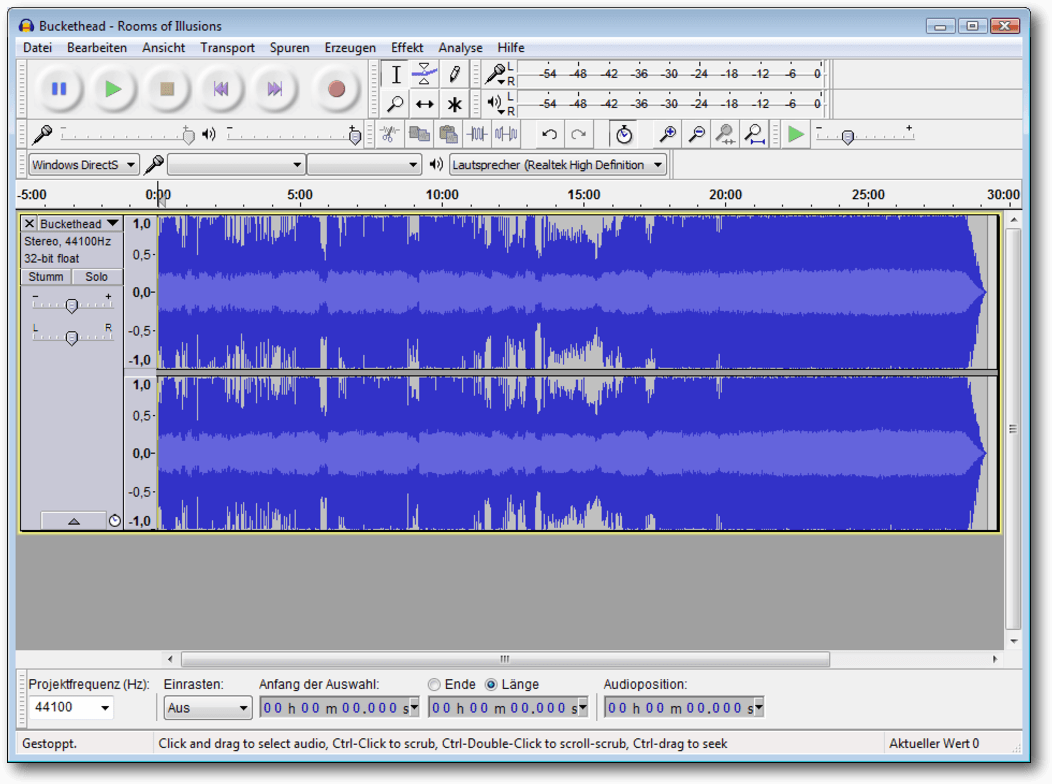Viewport: 1052px width, 784px height.
Task: Skip to start of the track
Action: pyautogui.click(x=221, y=89)
